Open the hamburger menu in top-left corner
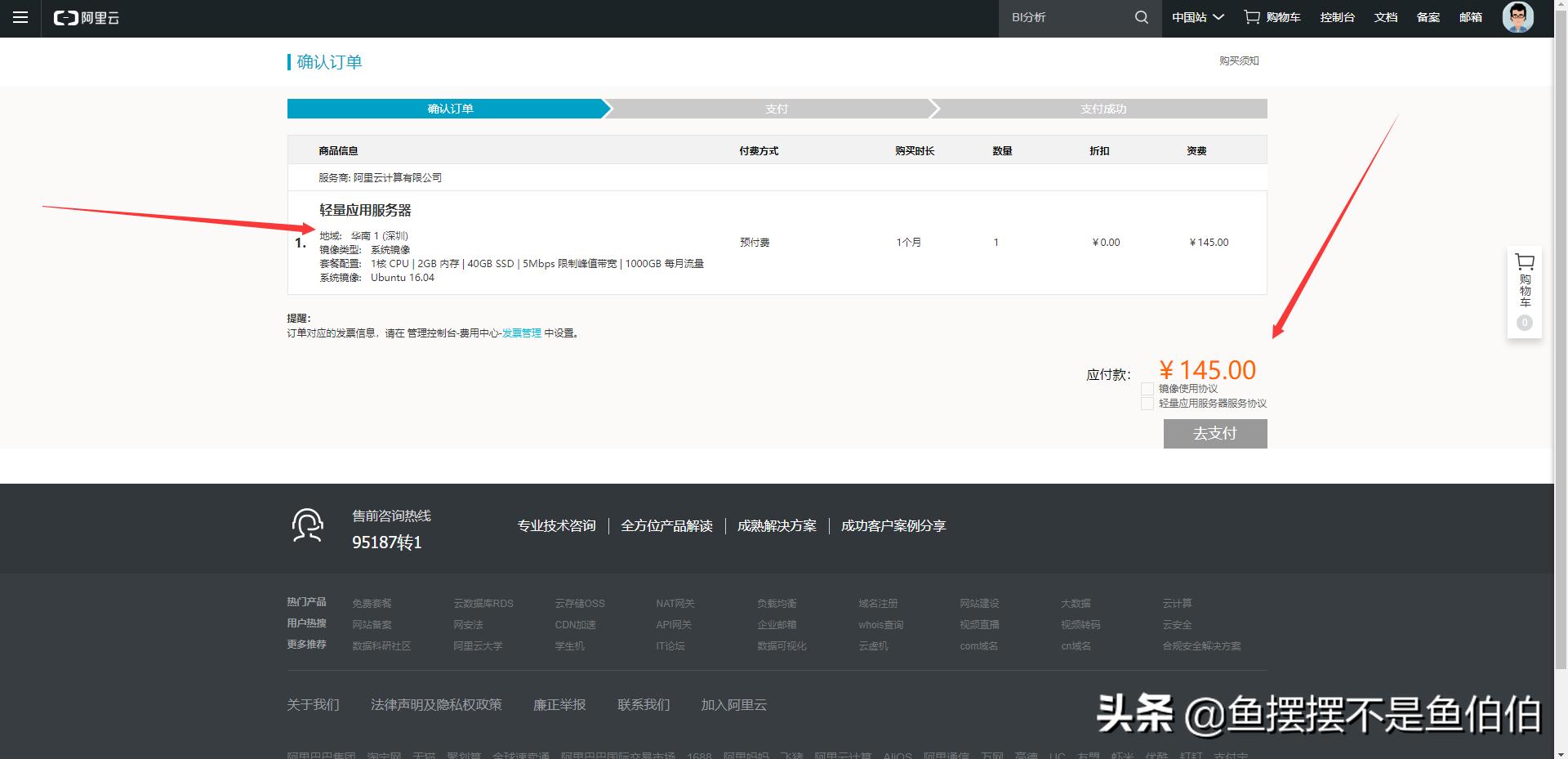Screen dimensions: 1568x759 pyautogui.click(x=20, y=17)
